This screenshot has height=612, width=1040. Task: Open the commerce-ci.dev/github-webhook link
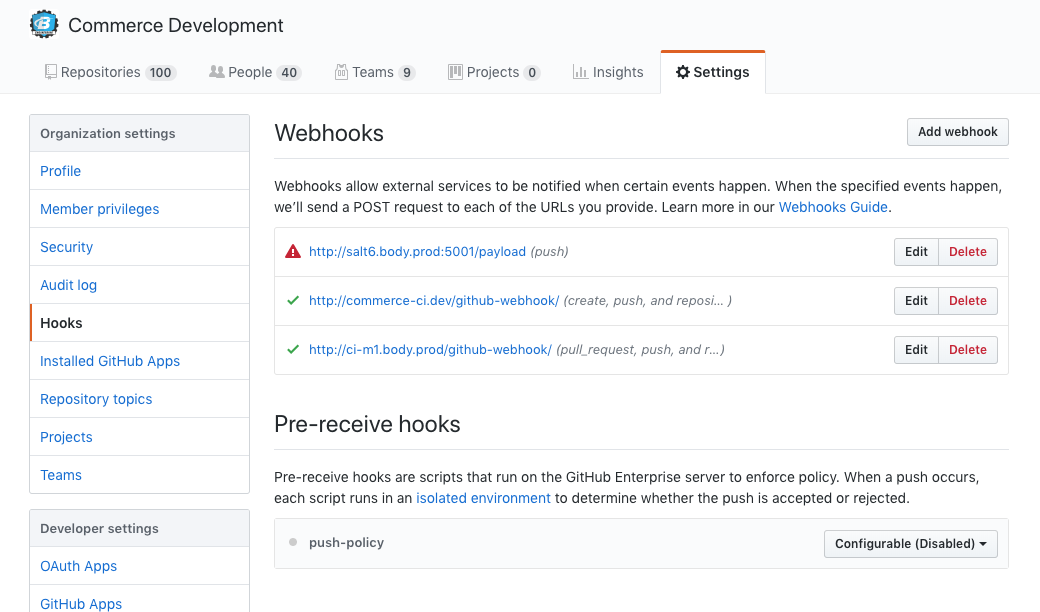(x=434, y=300)
